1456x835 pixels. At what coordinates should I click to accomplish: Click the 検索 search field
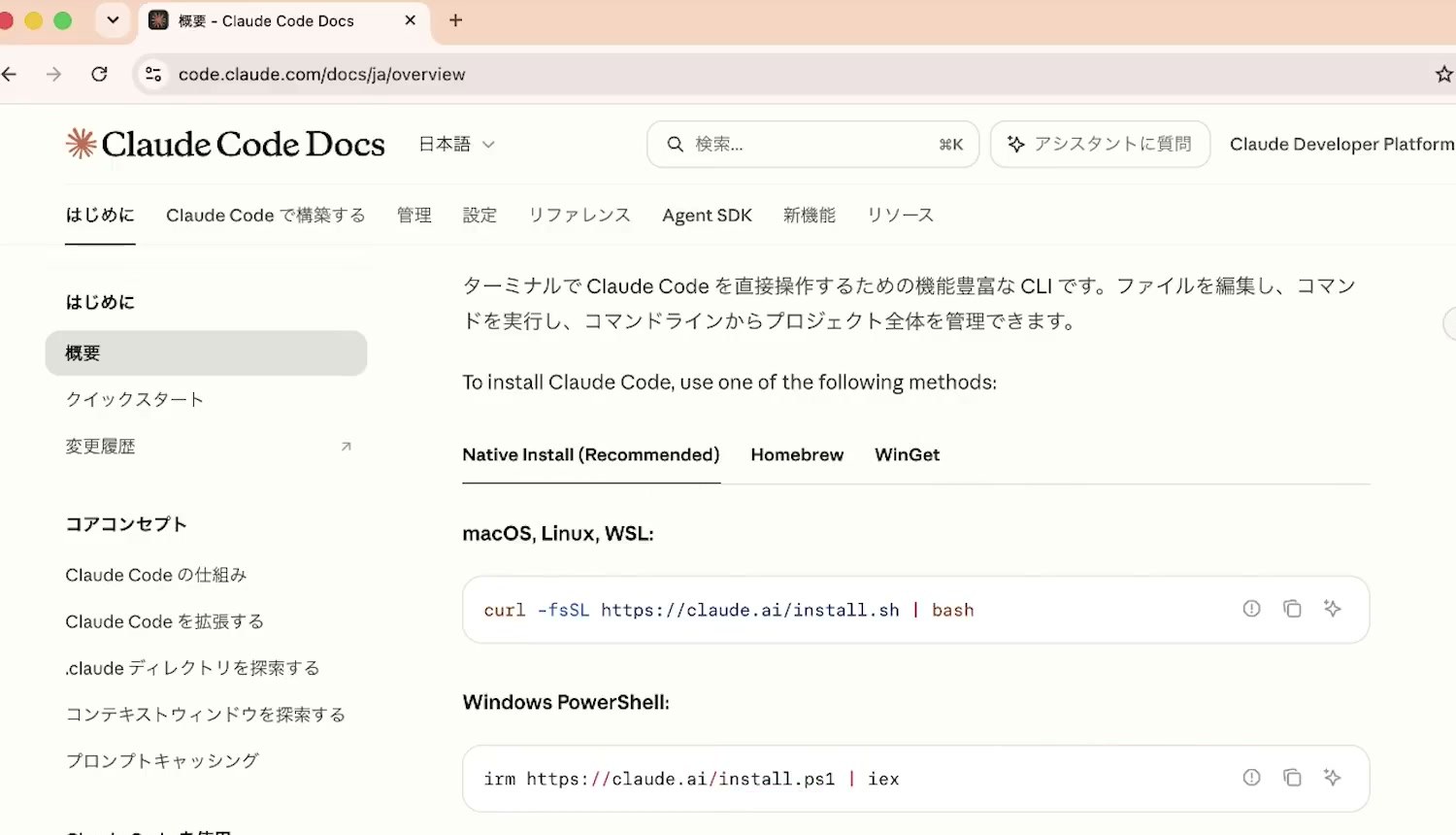point(813,145)
